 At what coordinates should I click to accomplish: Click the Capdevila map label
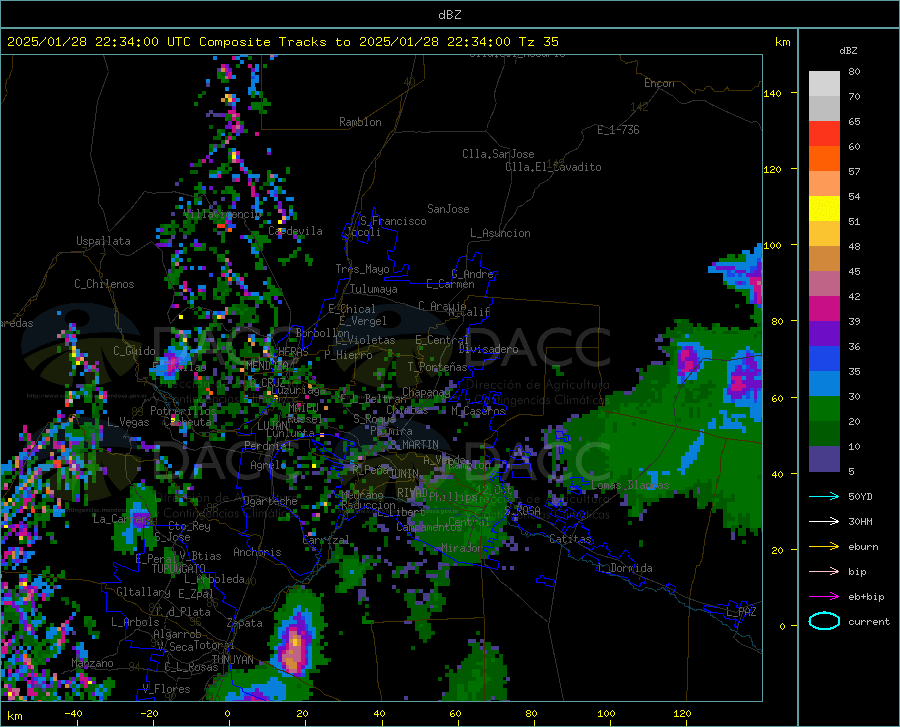tap(295, 231)
